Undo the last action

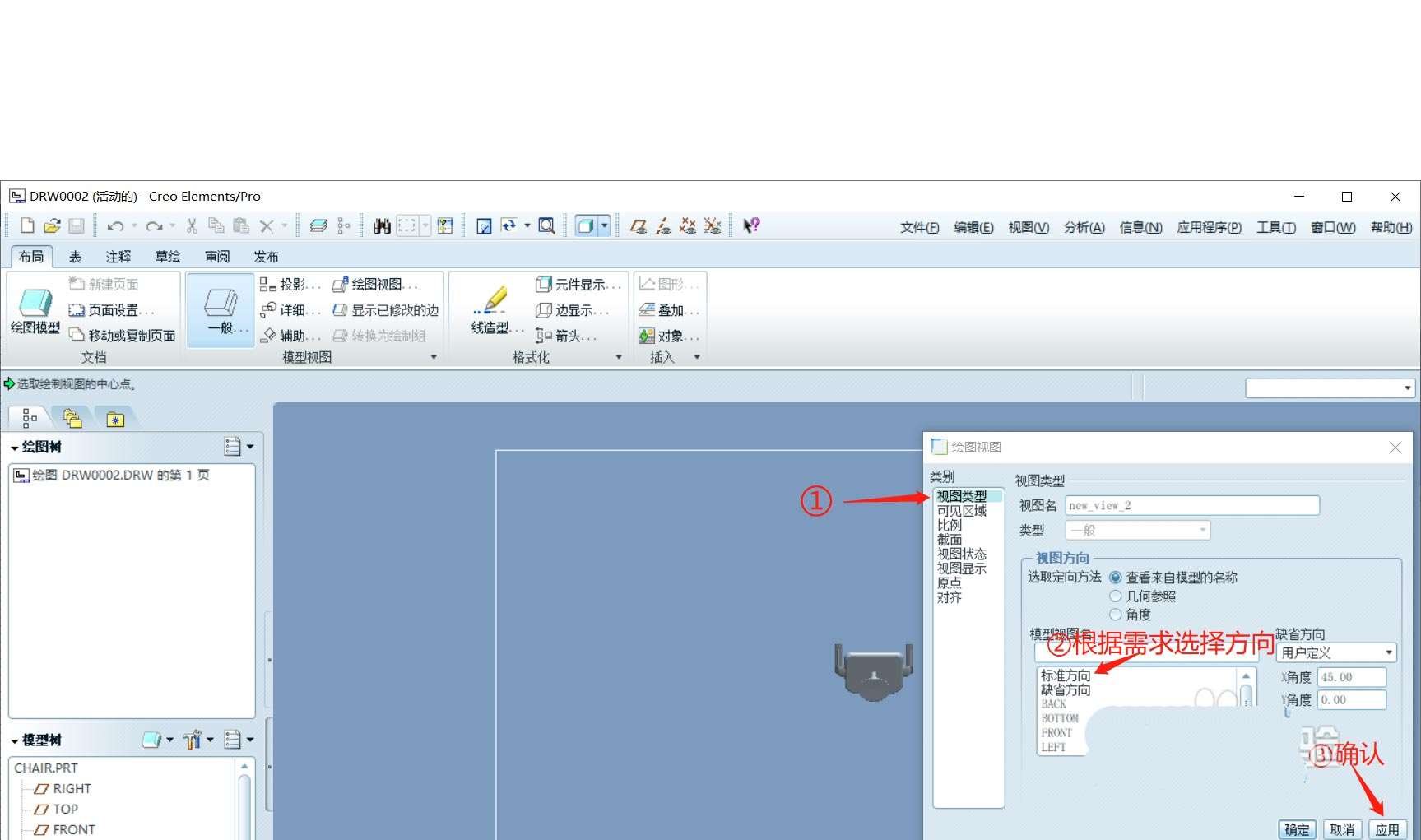coord(115,225)
